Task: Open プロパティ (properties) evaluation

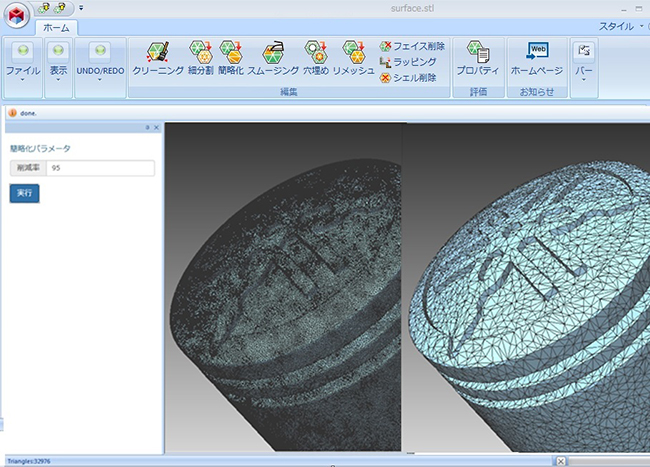Action: [478, 58]
